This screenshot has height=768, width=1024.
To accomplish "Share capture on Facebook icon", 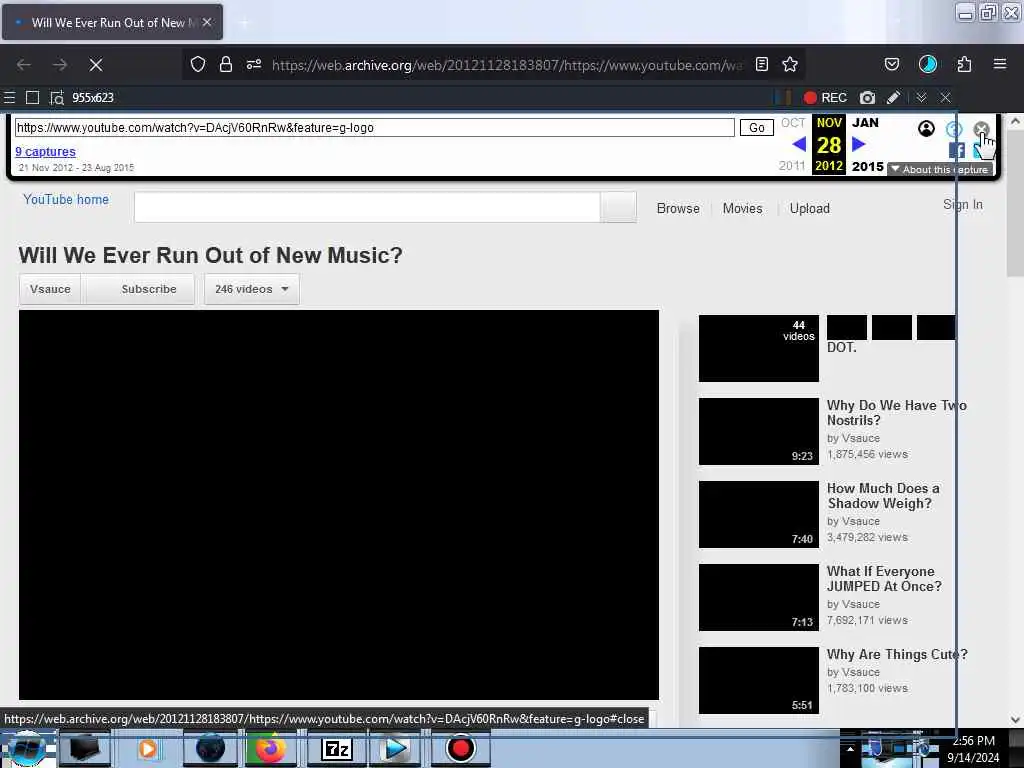I will (957, 151).
